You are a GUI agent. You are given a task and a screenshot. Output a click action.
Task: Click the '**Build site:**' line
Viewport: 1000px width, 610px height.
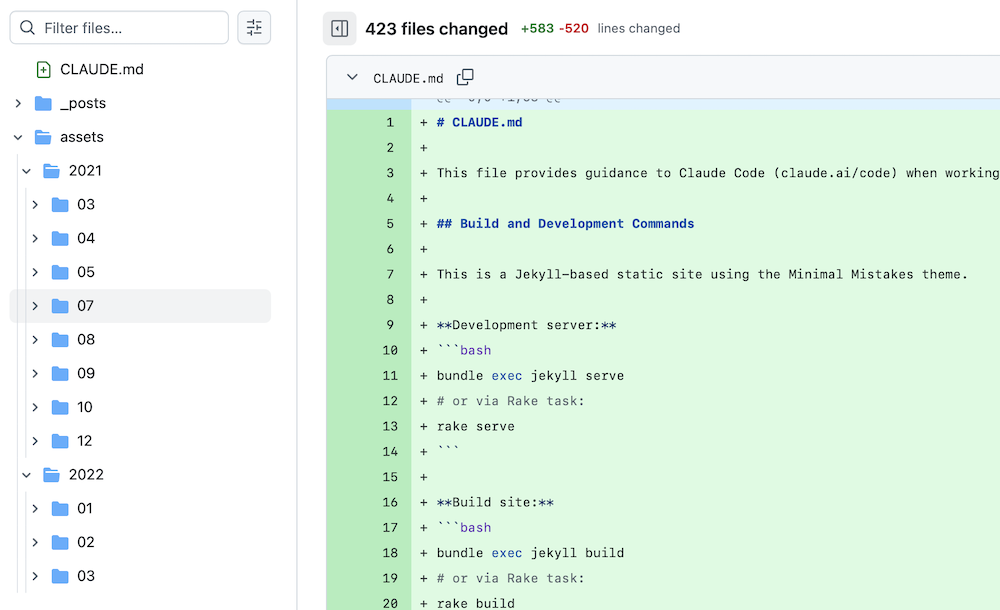coord(496,502)
